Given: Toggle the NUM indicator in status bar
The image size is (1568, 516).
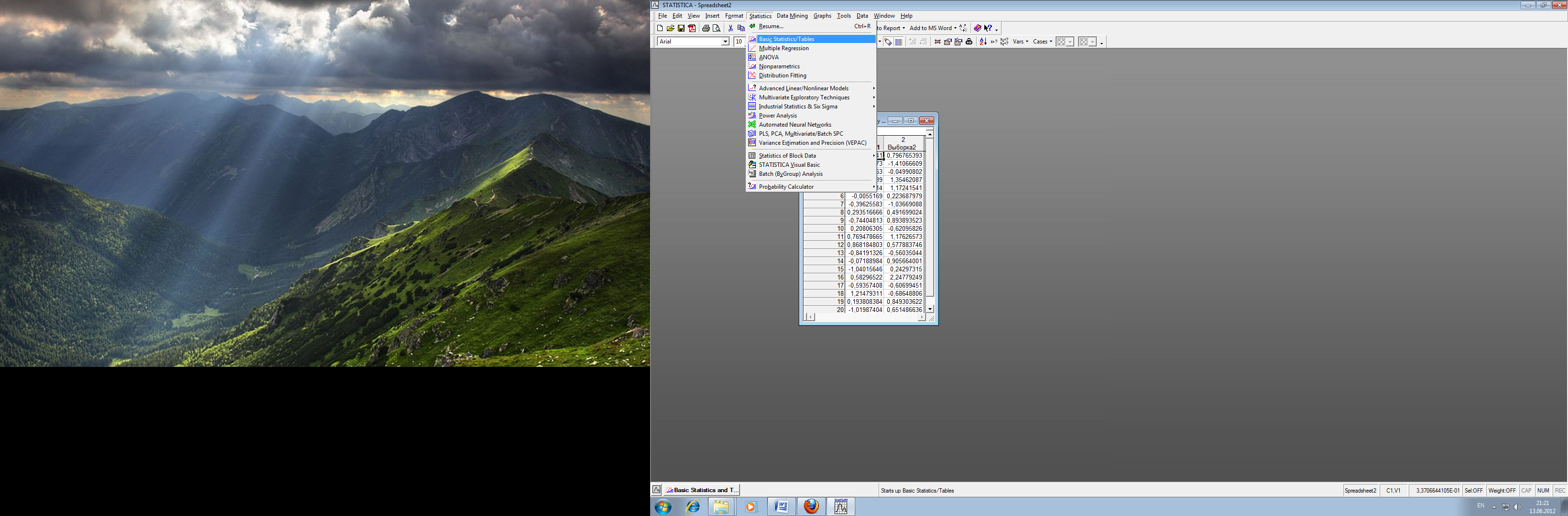Looking at the screenshot, I should tap(1543, 491).
